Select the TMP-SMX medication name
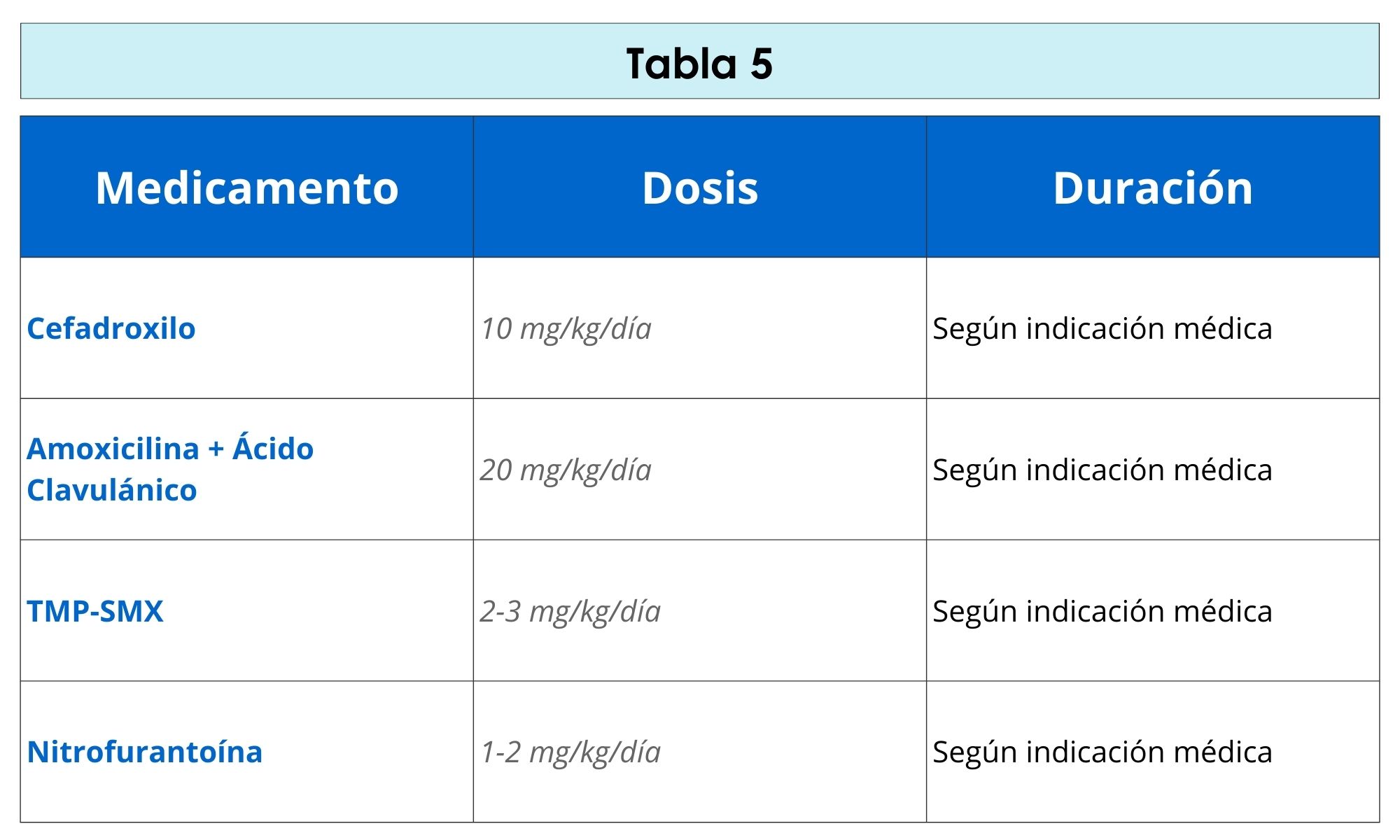The image size is (1400, 840). tap(94, 611)
